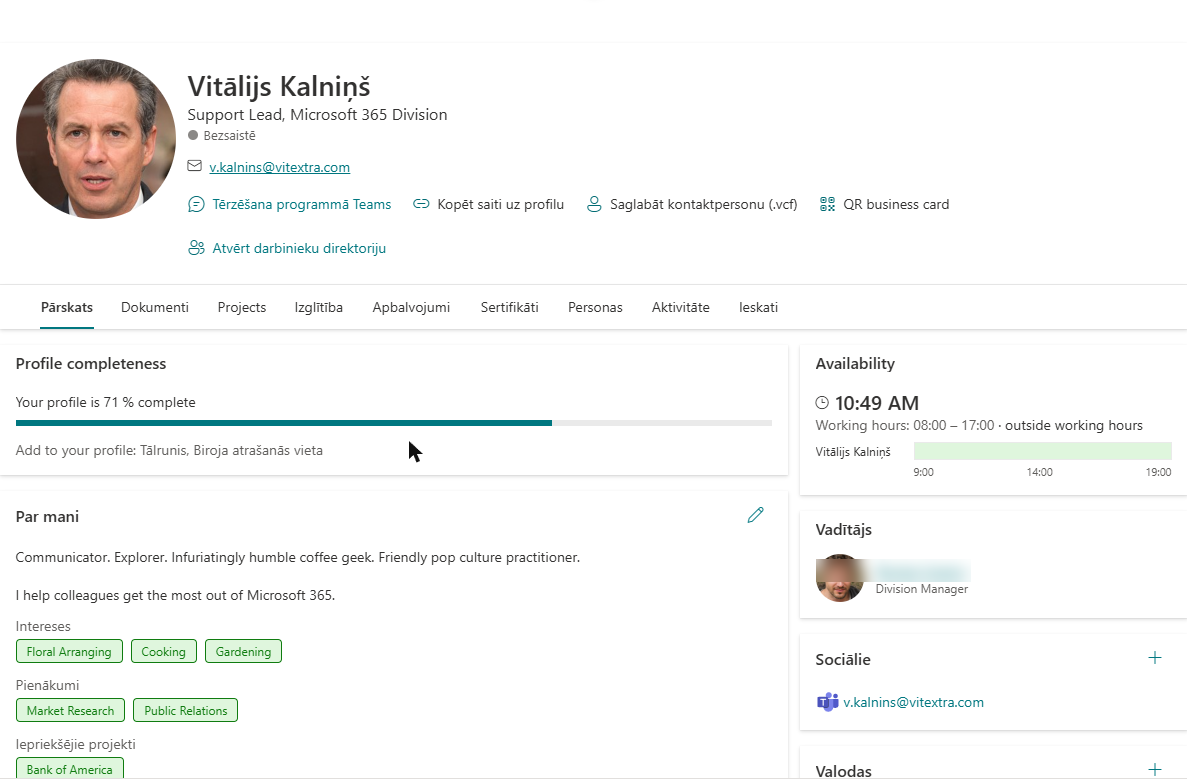The height and width of the screenshot is (779, 1187).
Task: Select the Ieskati tab
Action: [759, 307]
